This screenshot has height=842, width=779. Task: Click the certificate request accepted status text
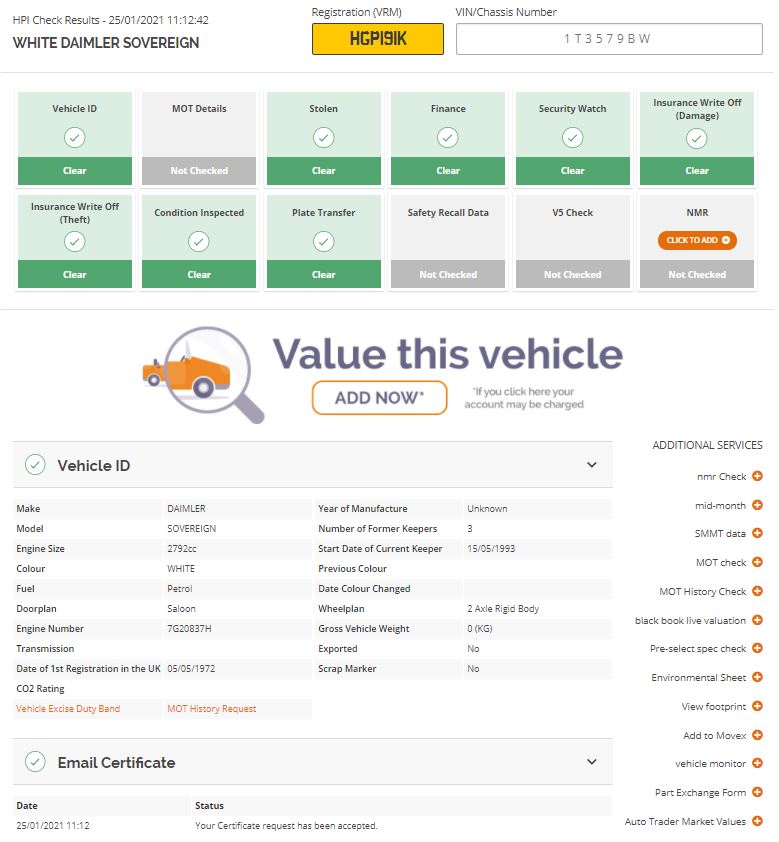click(x=286, y=825)
